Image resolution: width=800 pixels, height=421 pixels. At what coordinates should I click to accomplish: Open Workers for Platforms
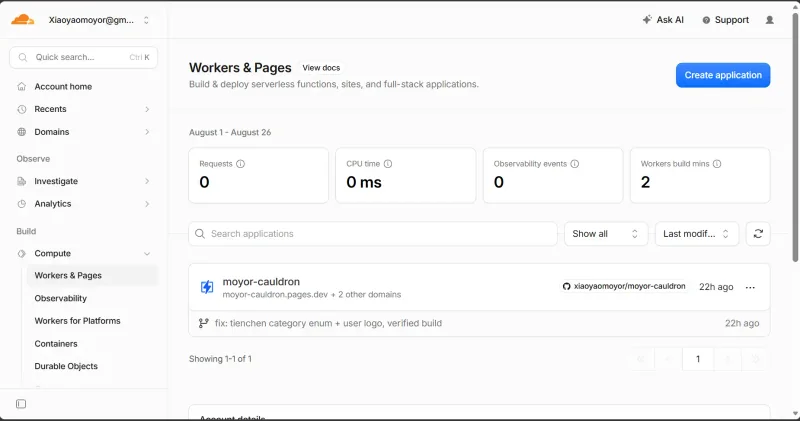78,320
